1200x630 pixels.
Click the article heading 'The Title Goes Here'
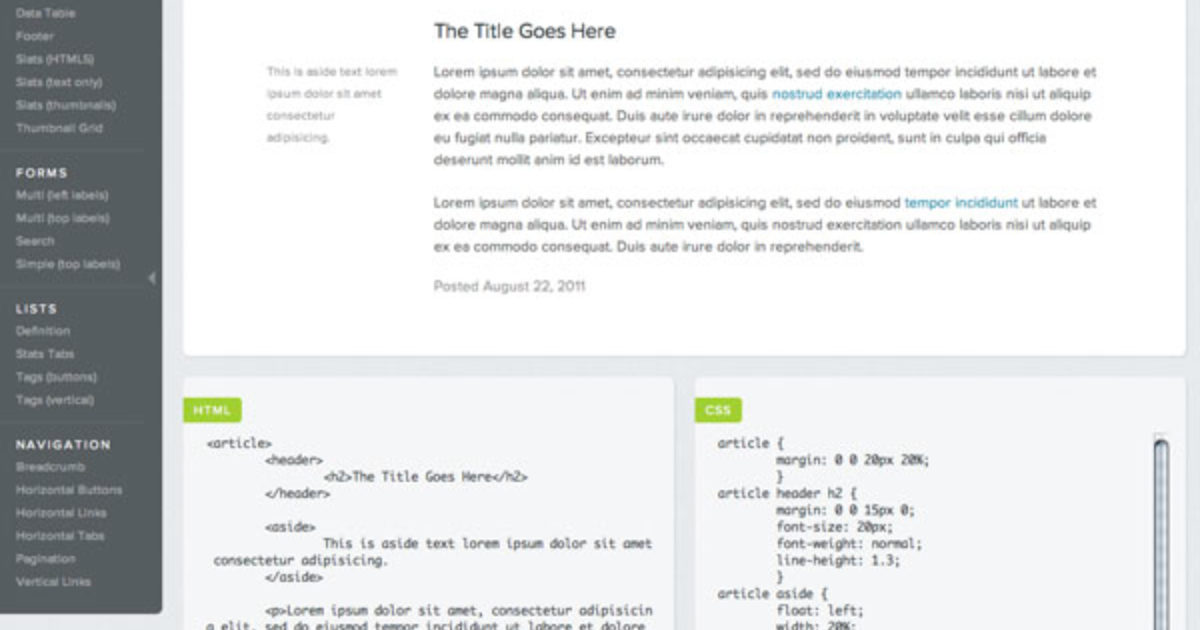524,31
